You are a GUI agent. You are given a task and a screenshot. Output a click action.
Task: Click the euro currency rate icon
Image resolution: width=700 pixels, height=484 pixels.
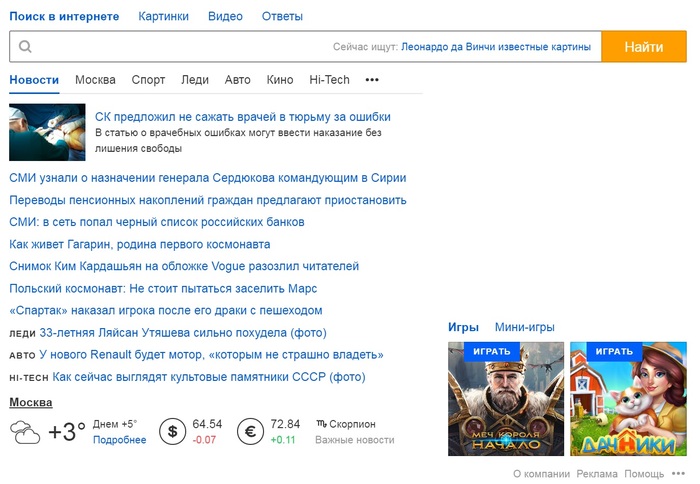[250, 431]
